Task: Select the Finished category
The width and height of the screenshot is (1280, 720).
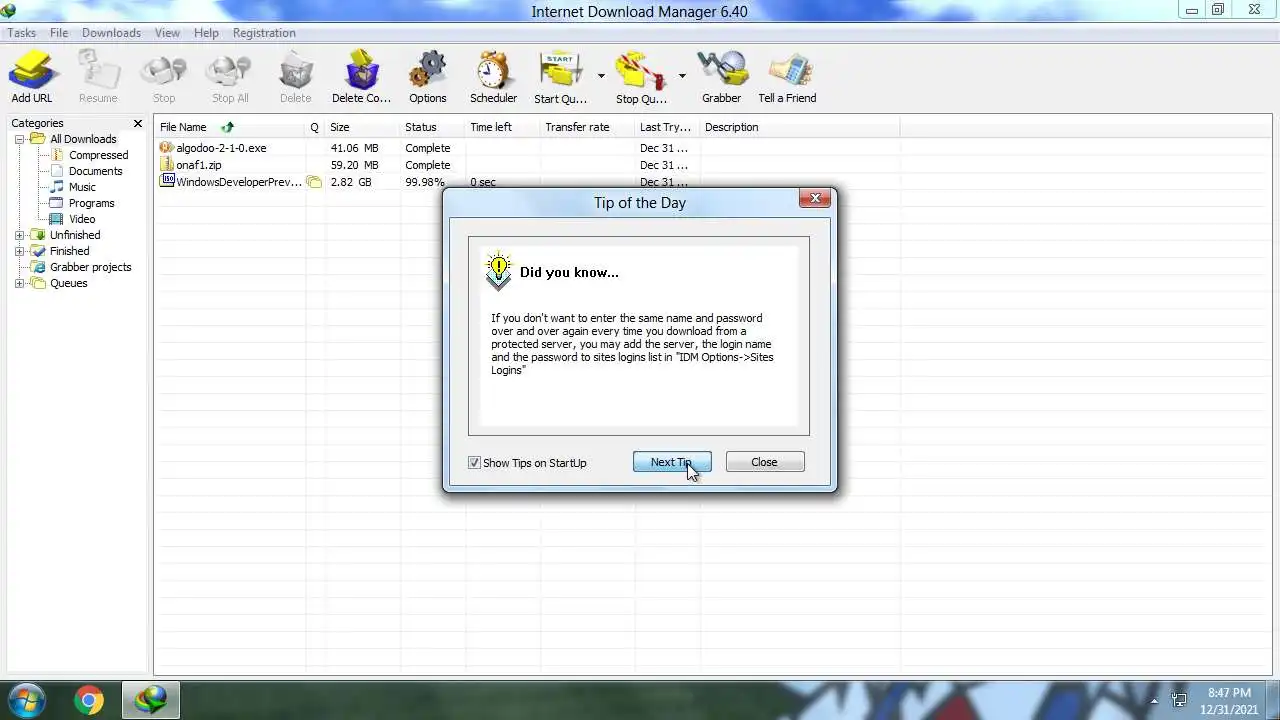Action: pos(69,251)
